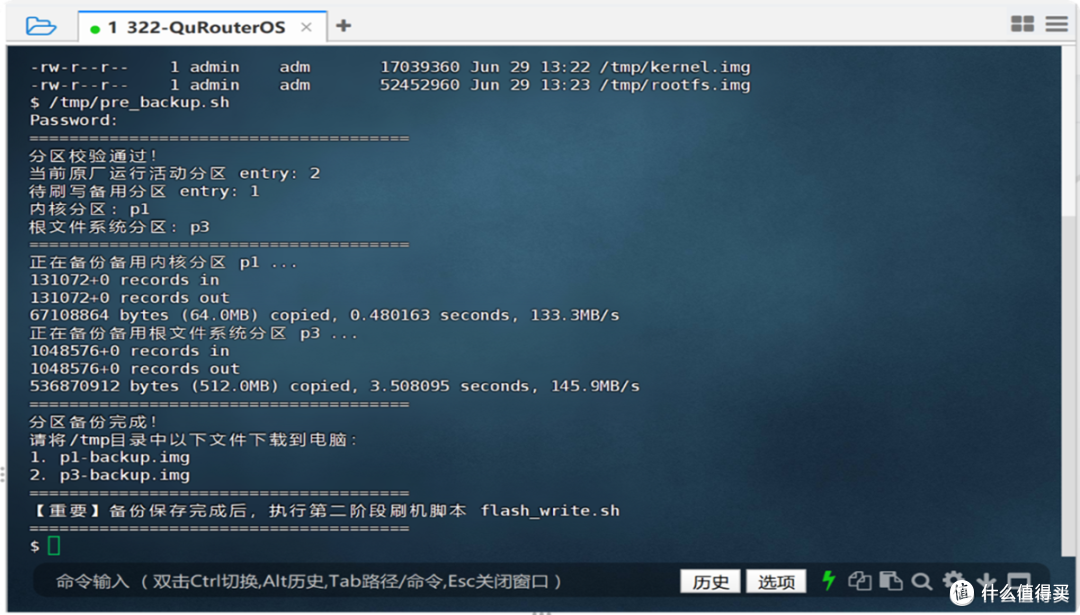
Task: Add a new connection tab
Action: coord(343,26)
